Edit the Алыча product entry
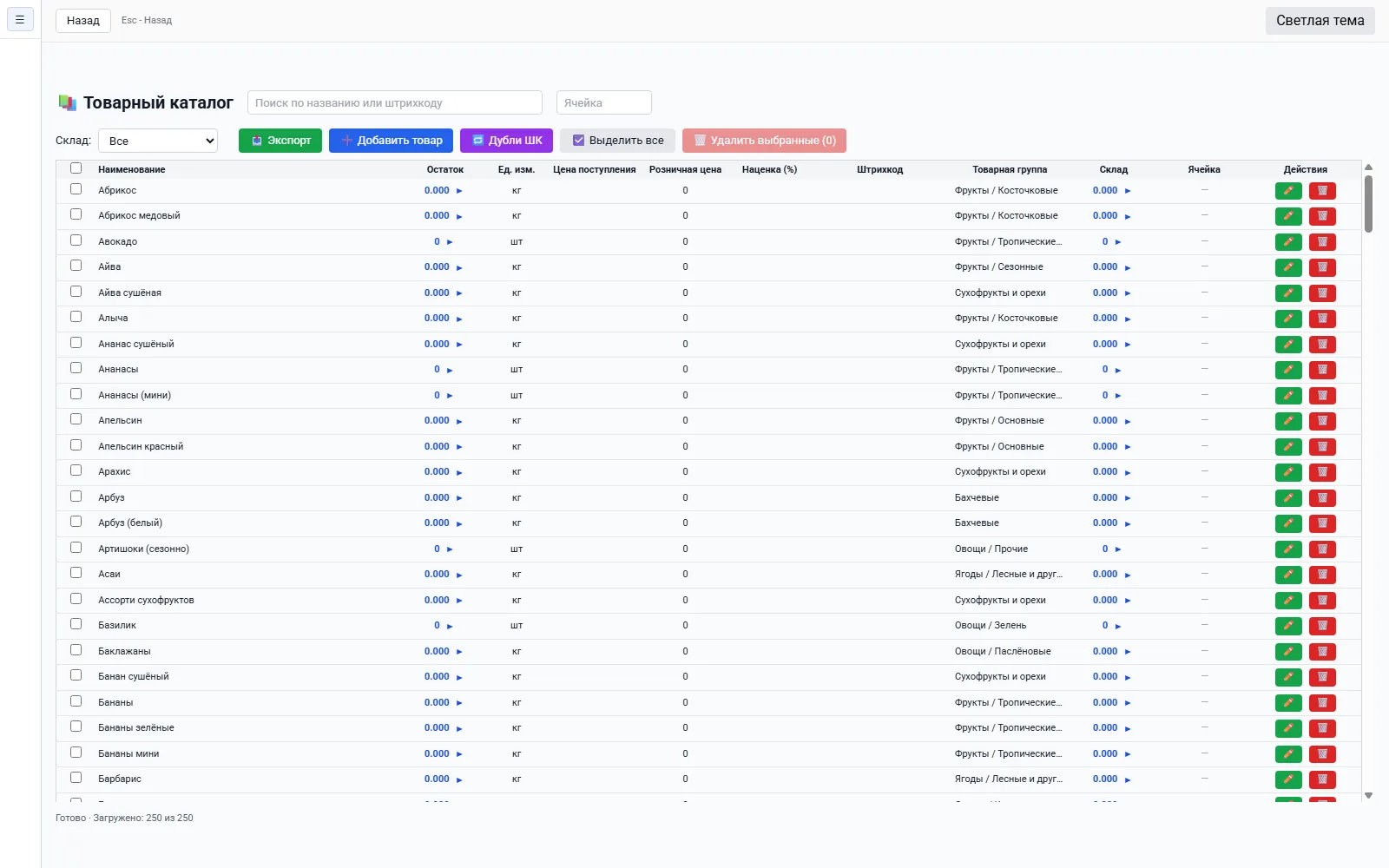This screenshot has width=1389, height=868. coord(1288,319)
